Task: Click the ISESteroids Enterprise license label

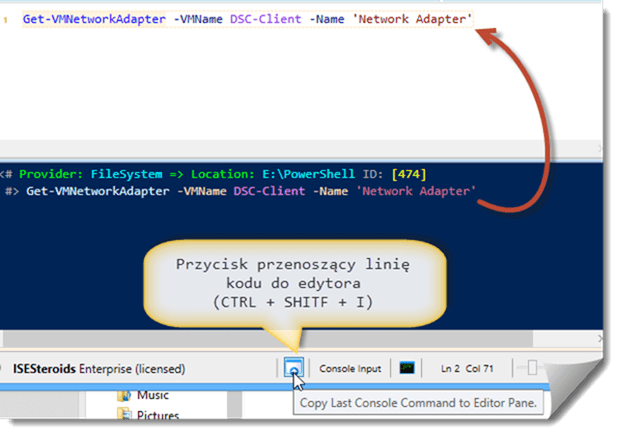Action: pyautogui.click(x=99, y=368)
